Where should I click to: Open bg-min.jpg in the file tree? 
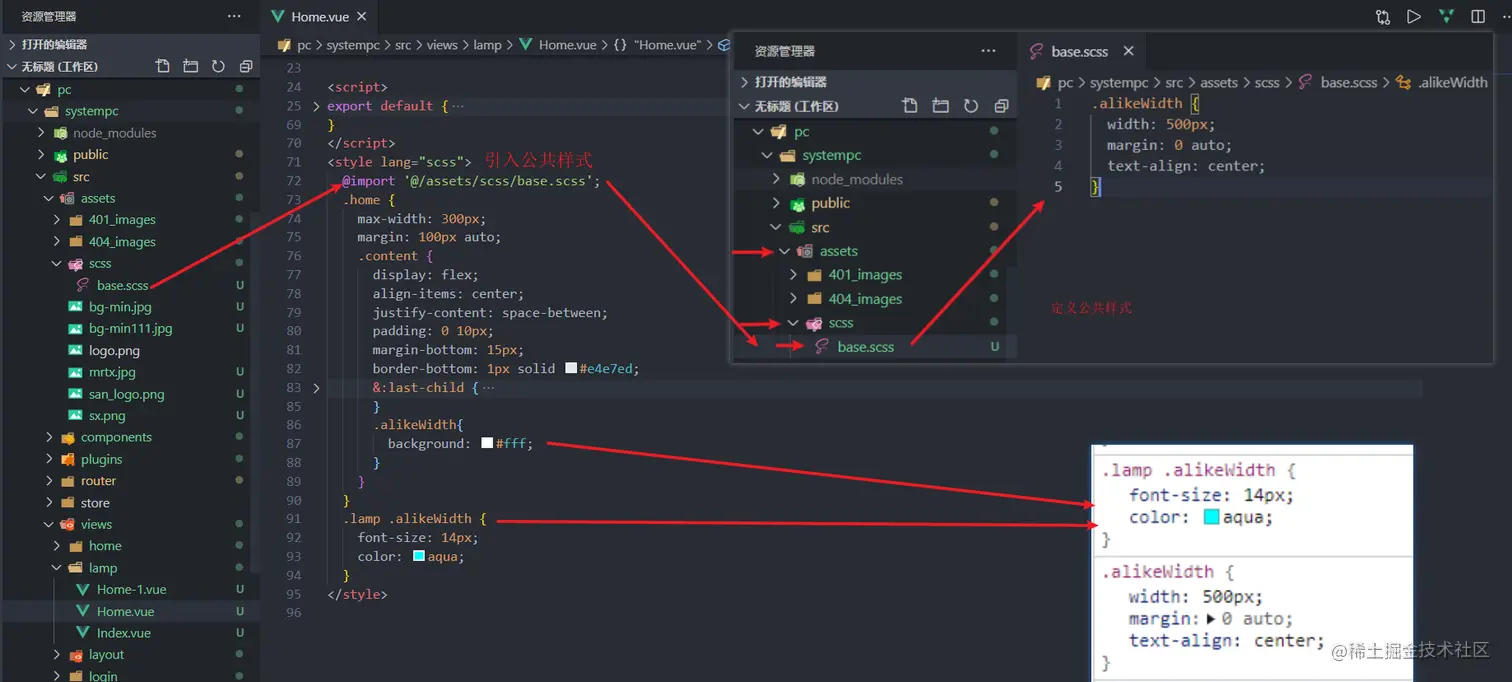(x=120, y=307)
